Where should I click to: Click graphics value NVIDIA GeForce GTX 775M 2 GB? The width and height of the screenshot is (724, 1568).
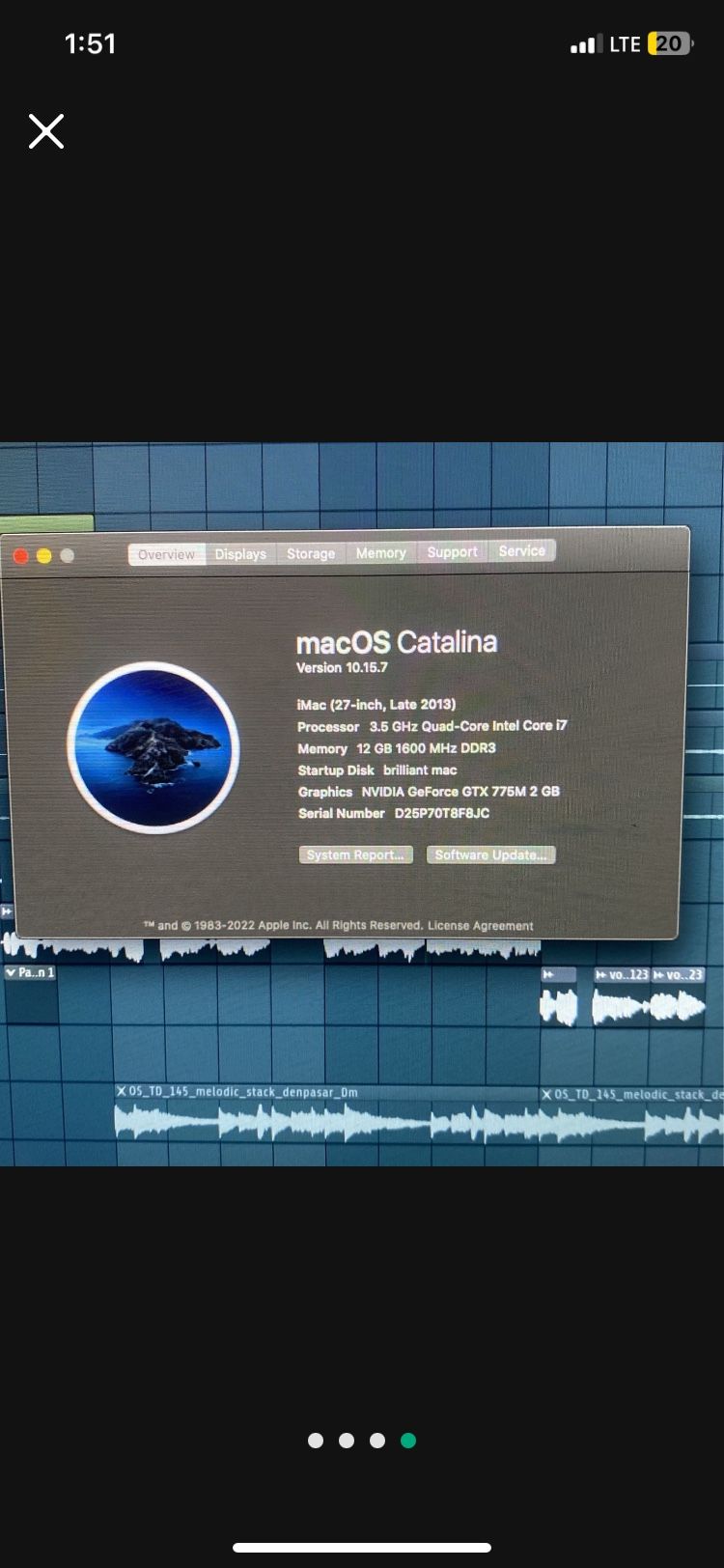coord(460,791)
